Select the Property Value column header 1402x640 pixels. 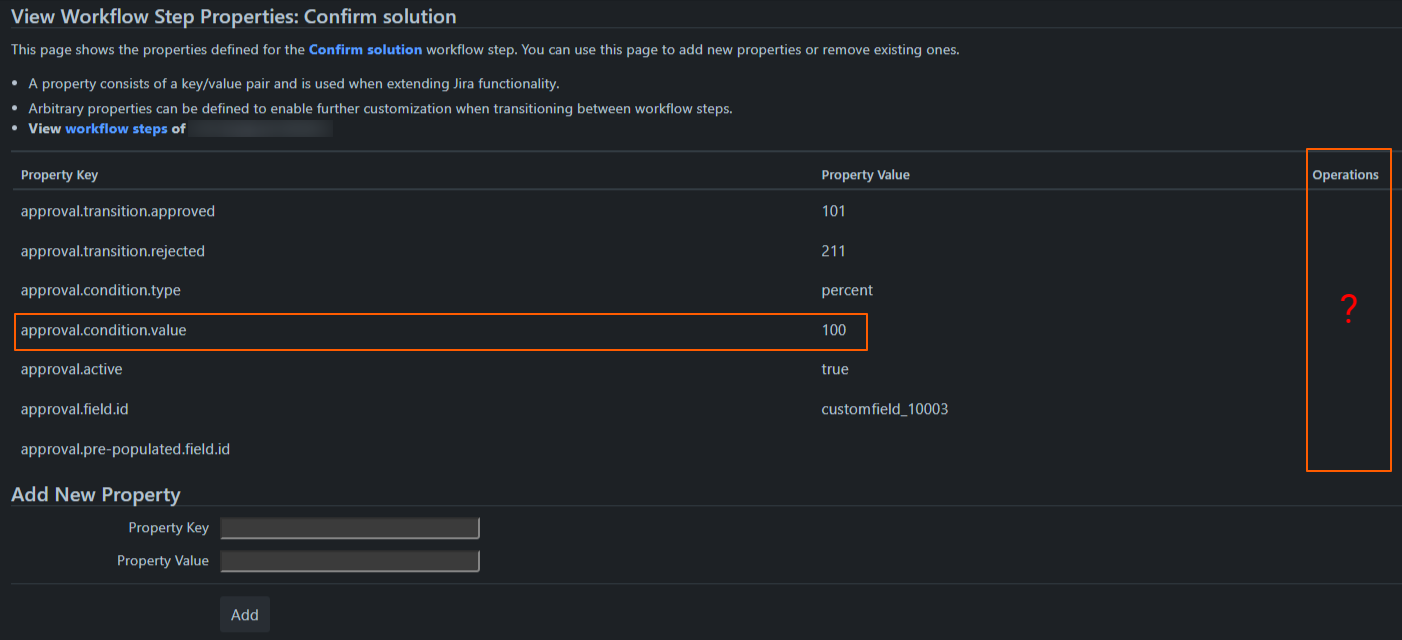click(x=865, y=174)
